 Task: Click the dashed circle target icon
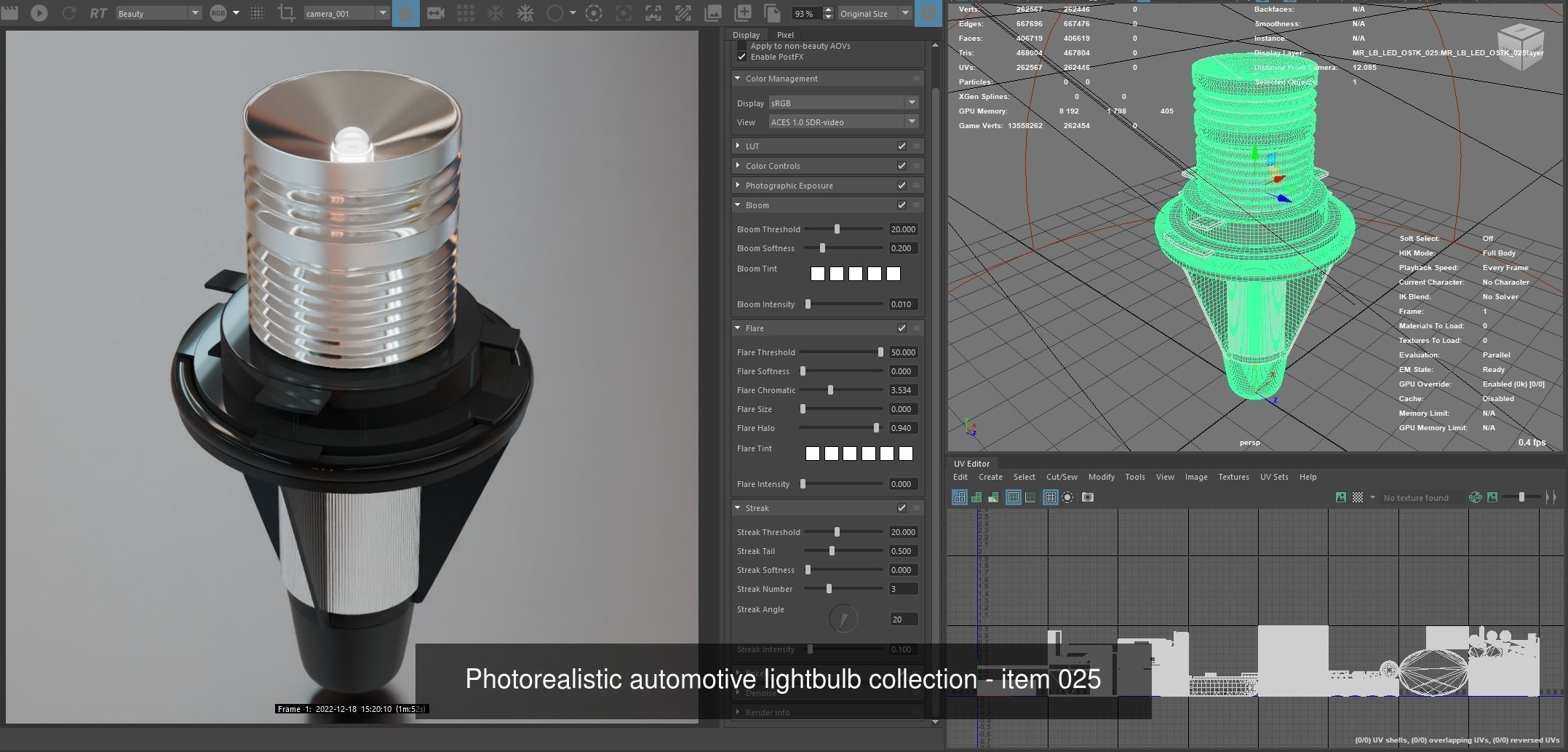[594, 13]
